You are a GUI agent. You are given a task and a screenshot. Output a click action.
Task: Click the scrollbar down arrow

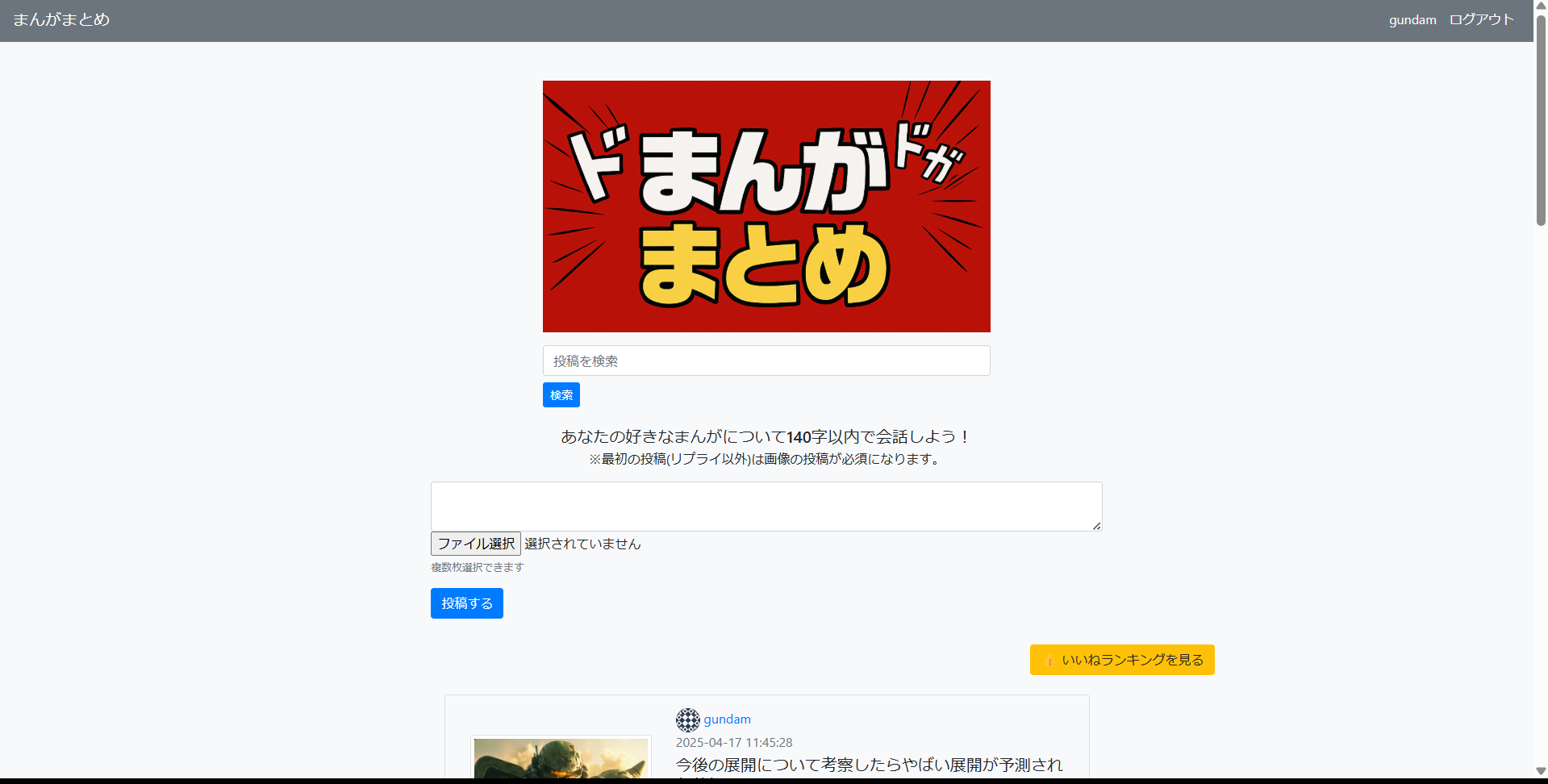[1541, 771]
